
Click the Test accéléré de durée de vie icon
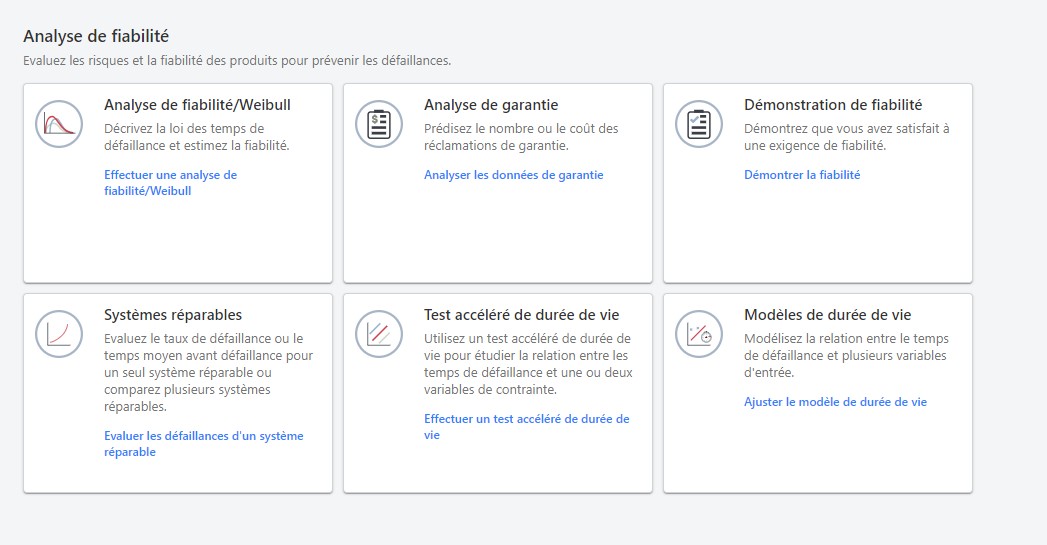pyautogui.click(x=379, y=334)
